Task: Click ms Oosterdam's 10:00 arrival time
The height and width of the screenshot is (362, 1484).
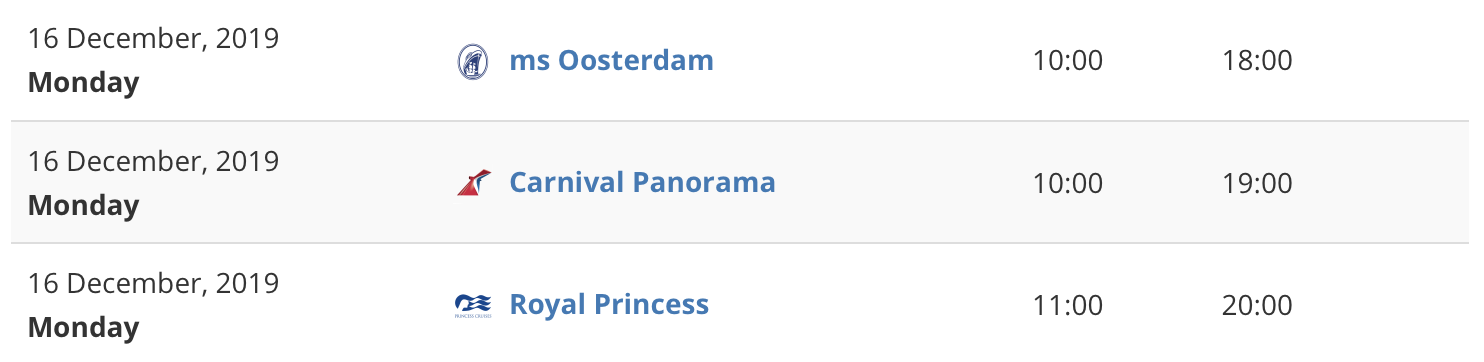Action: [x=1068, y=61]
